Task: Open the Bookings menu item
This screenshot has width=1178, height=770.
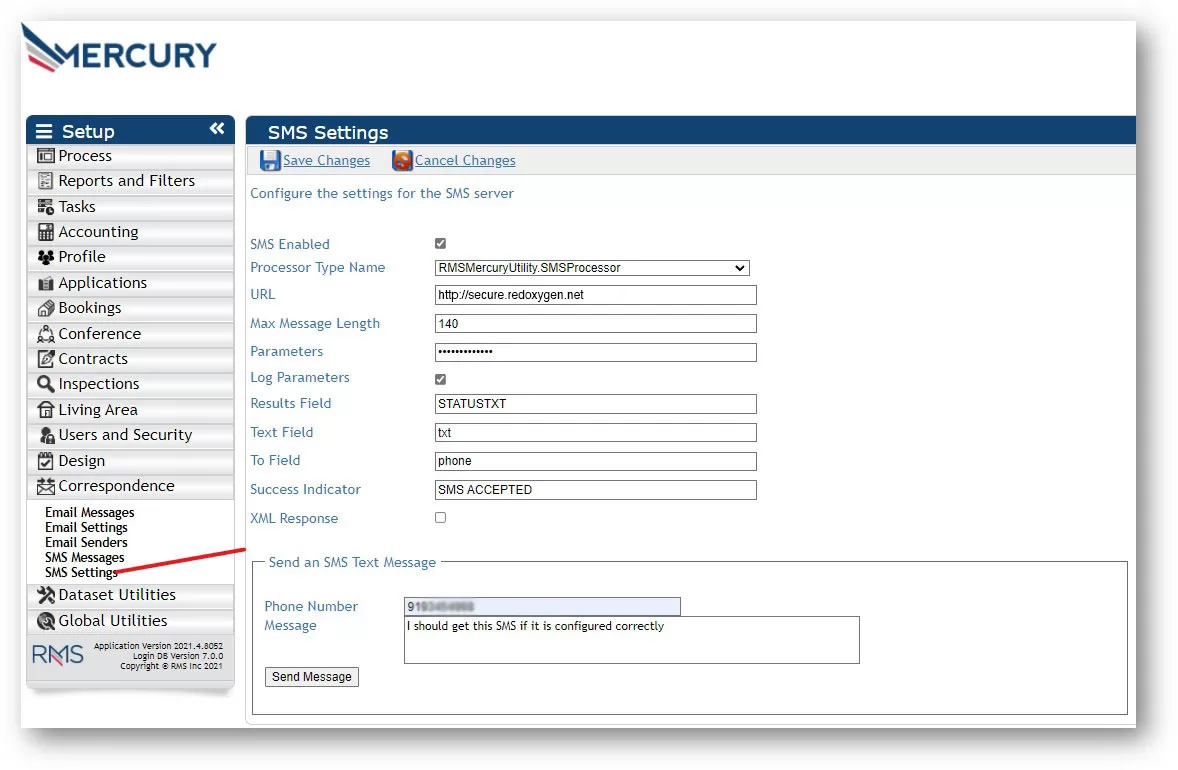Action: click(131, 308)
